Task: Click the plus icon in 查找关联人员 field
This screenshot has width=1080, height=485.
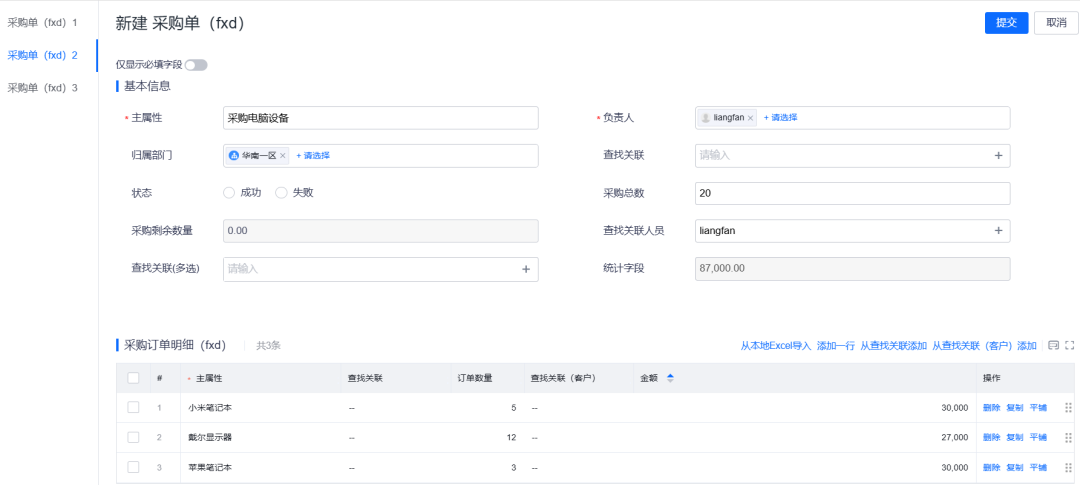Action: pyautogui.click(x=997, y=231)
